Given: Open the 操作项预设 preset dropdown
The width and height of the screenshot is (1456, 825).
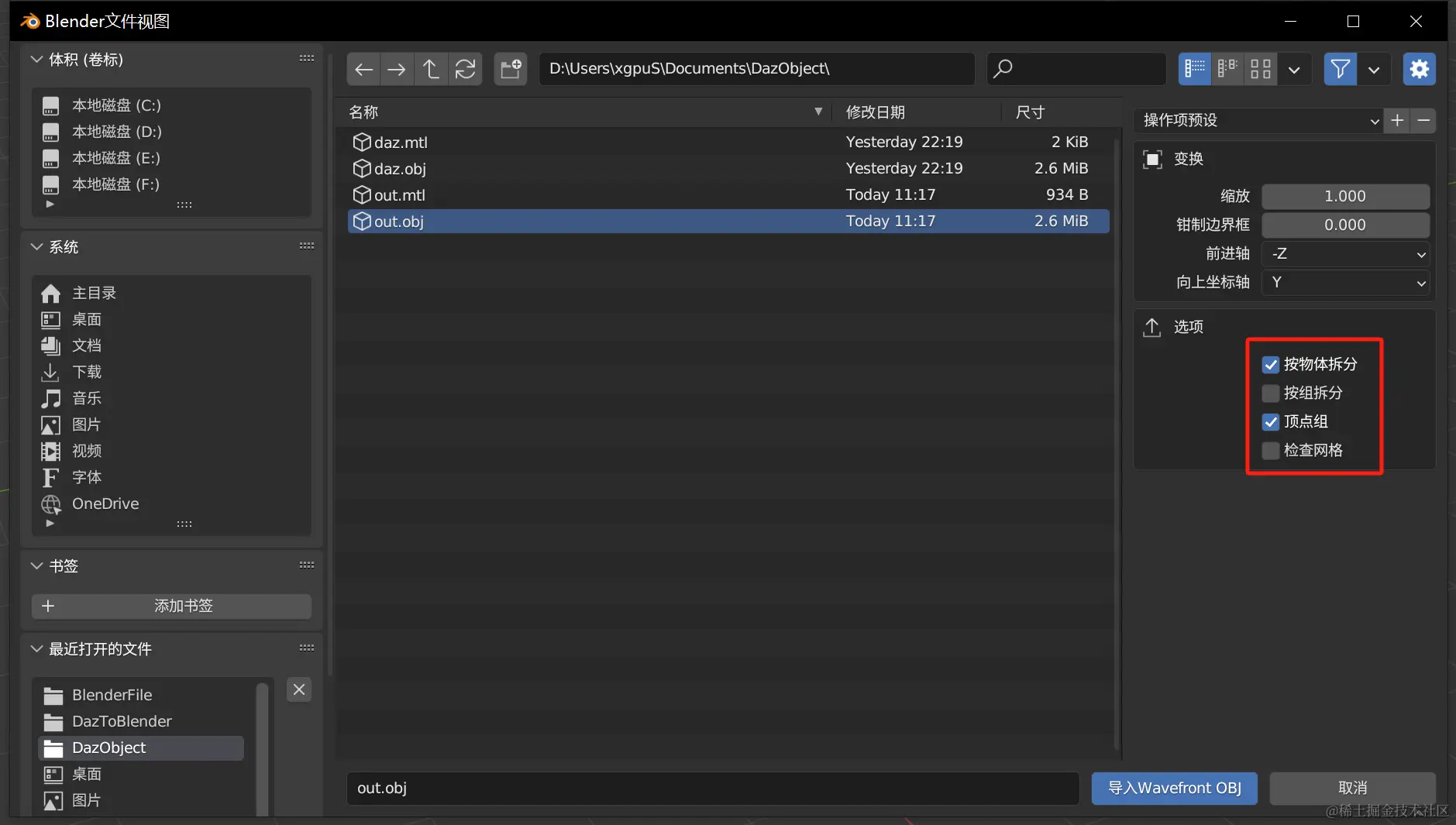Looking at the screenshot, I should (x=1258, y=120).
